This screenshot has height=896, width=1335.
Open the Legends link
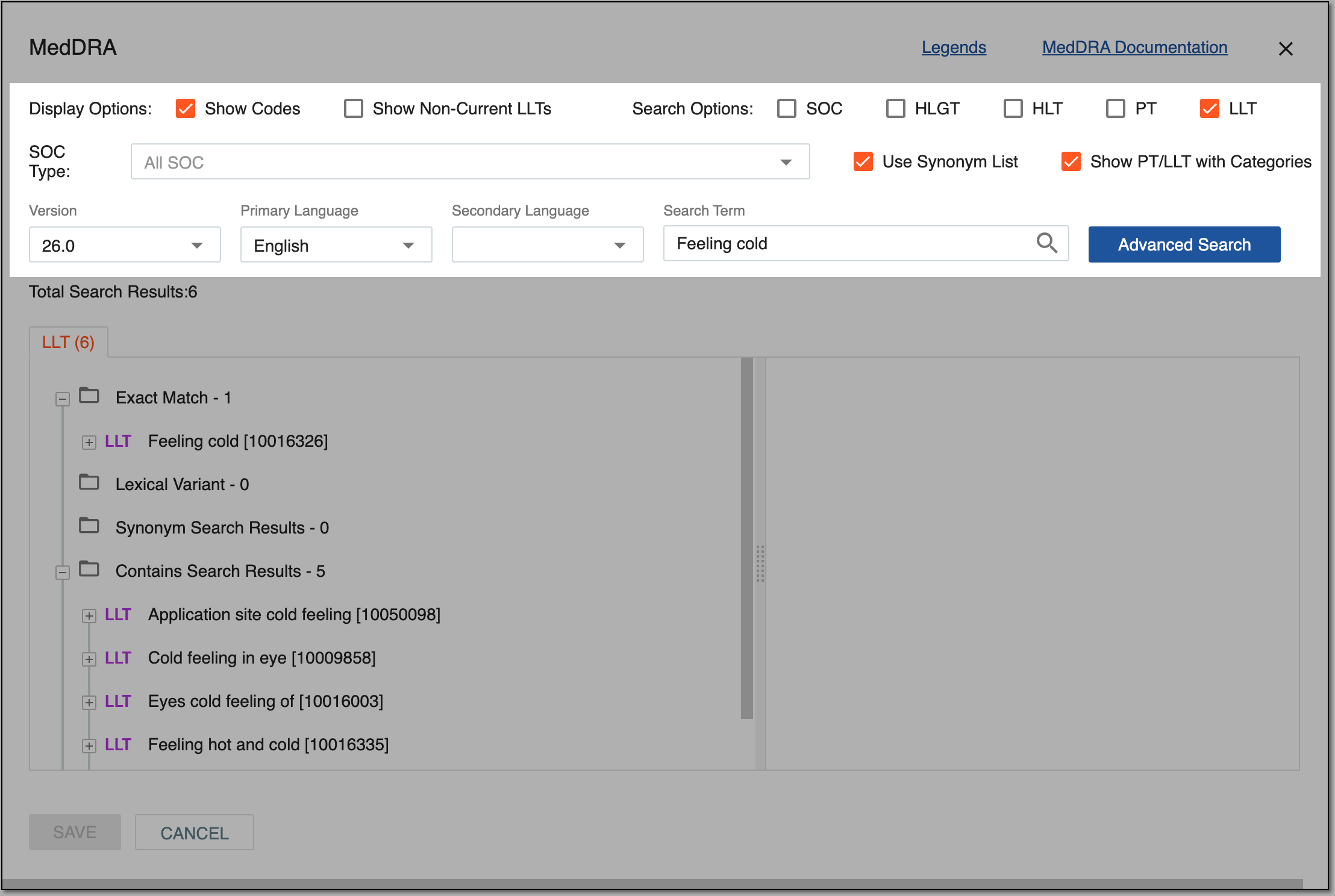click(x=954, y=48)
